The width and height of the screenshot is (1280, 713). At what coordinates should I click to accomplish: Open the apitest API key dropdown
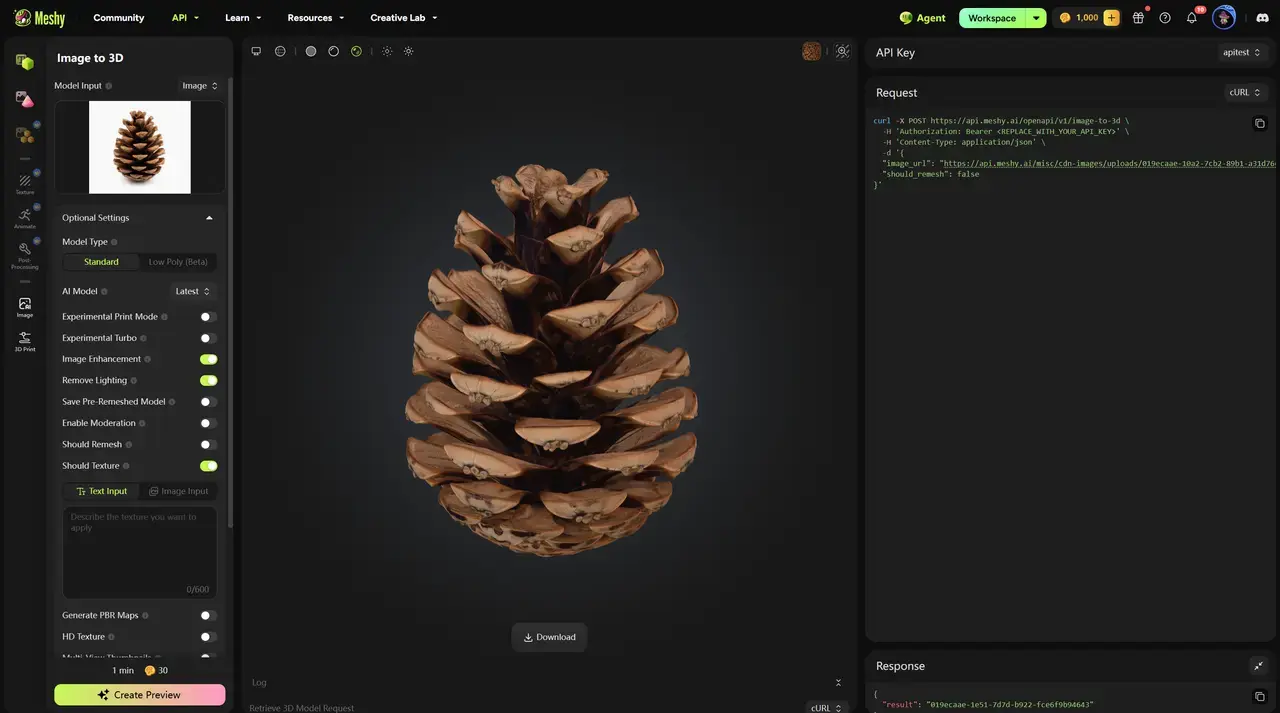click(1245, 52)
